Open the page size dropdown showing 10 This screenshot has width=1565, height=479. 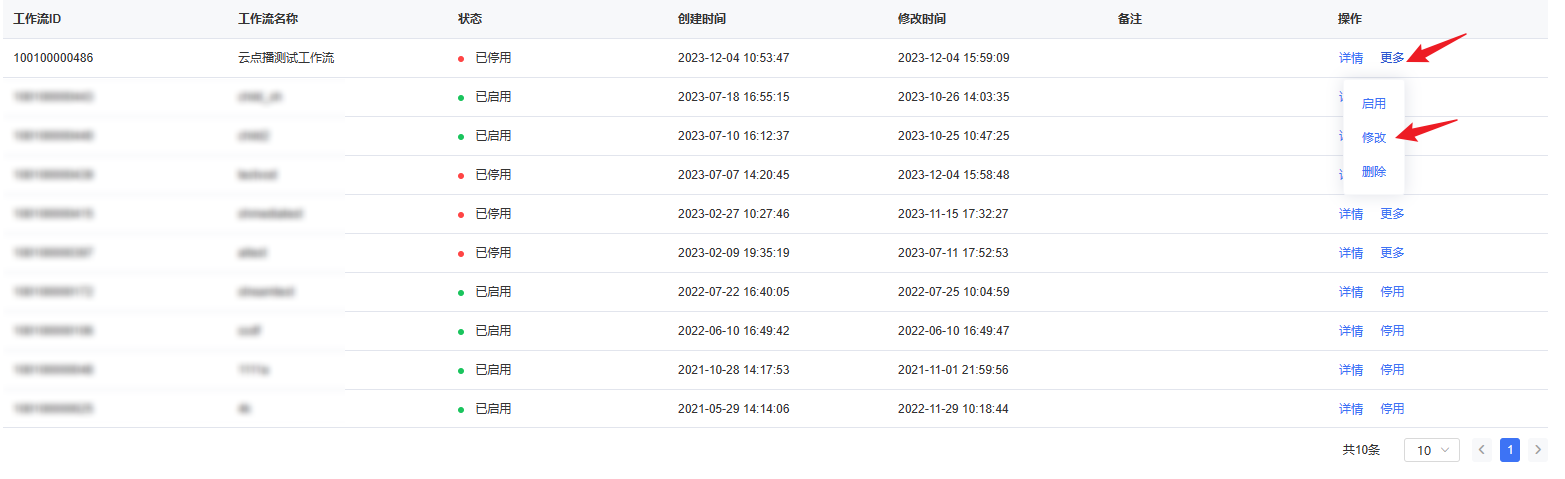pyautogui.click(x=1431, y=450)
